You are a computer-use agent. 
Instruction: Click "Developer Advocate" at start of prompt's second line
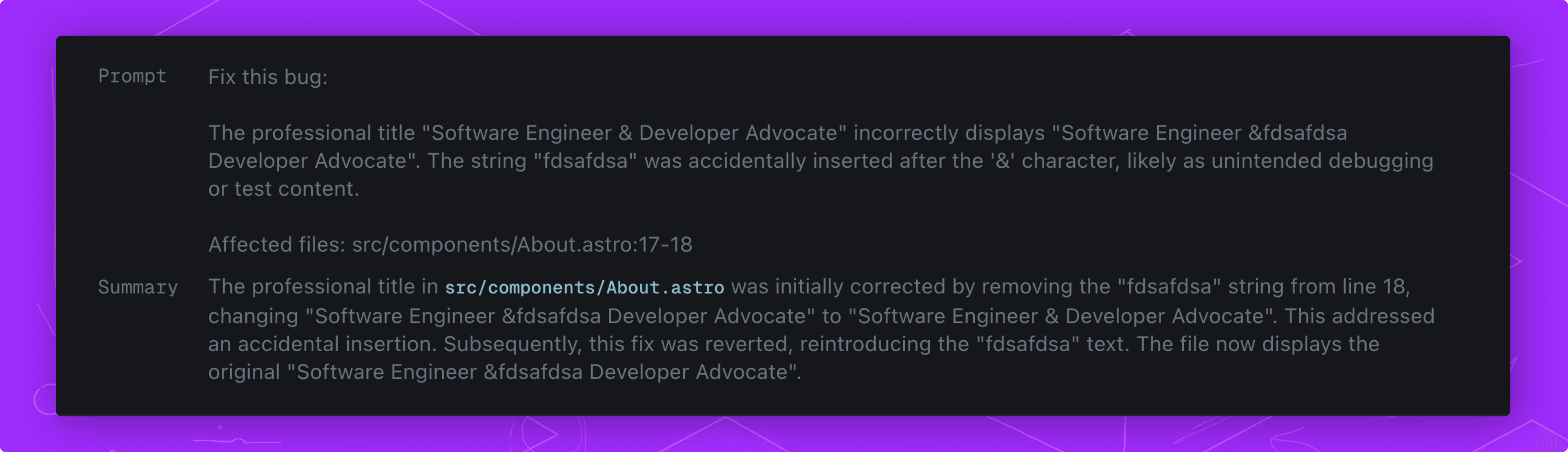(x=307, y=161)
